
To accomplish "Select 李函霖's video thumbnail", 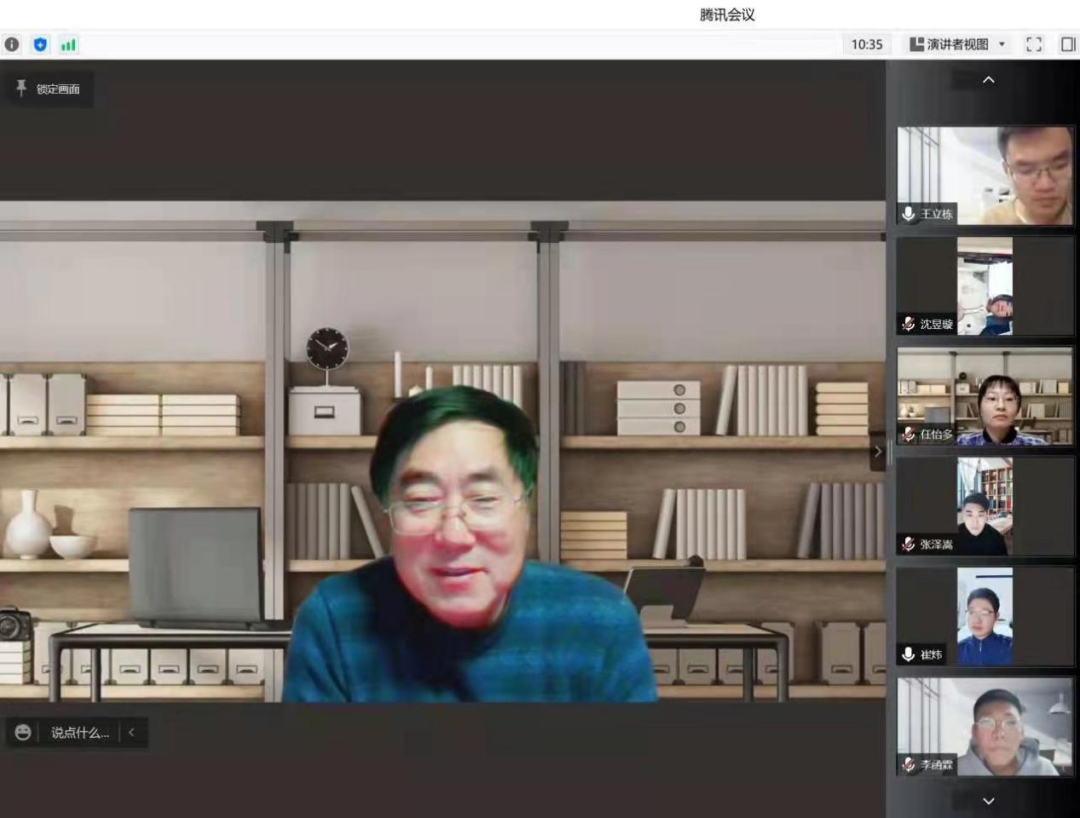I will 985,726.
